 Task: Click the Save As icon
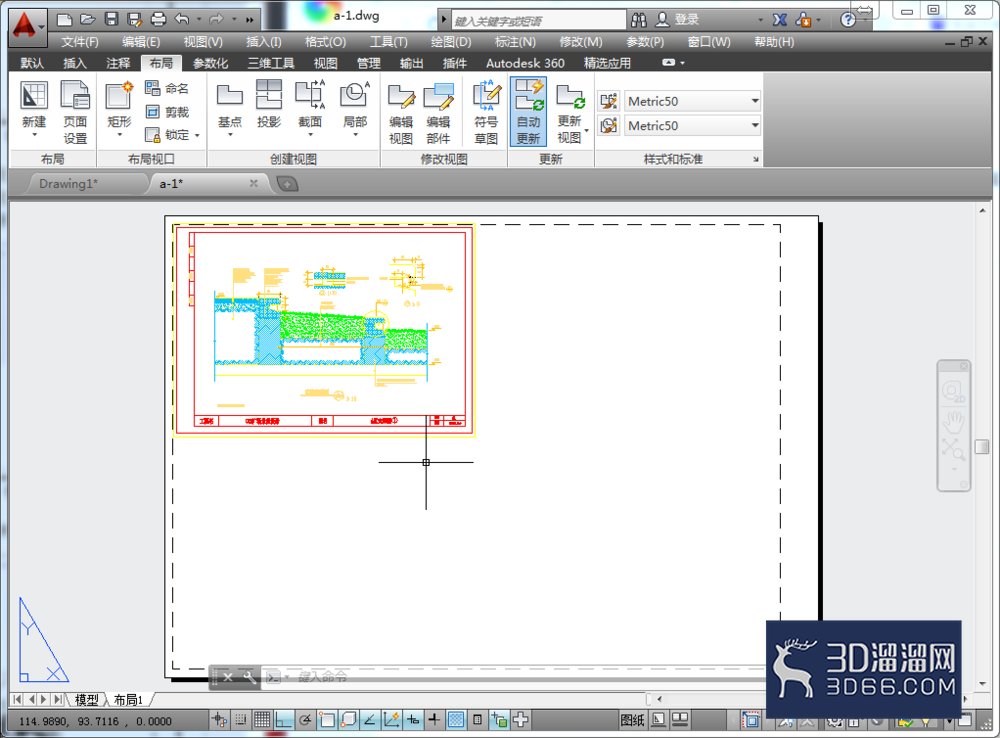coord(134,19)
